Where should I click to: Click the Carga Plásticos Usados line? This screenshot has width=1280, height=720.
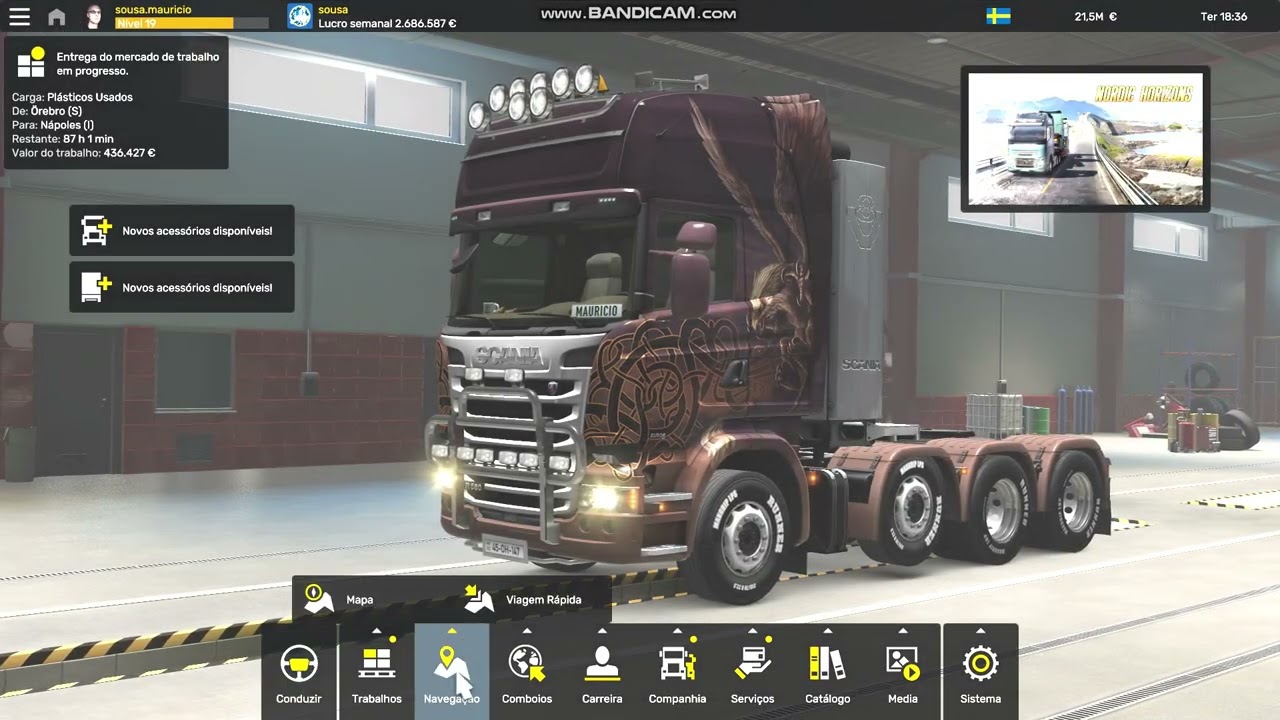[x=72, y=97]
